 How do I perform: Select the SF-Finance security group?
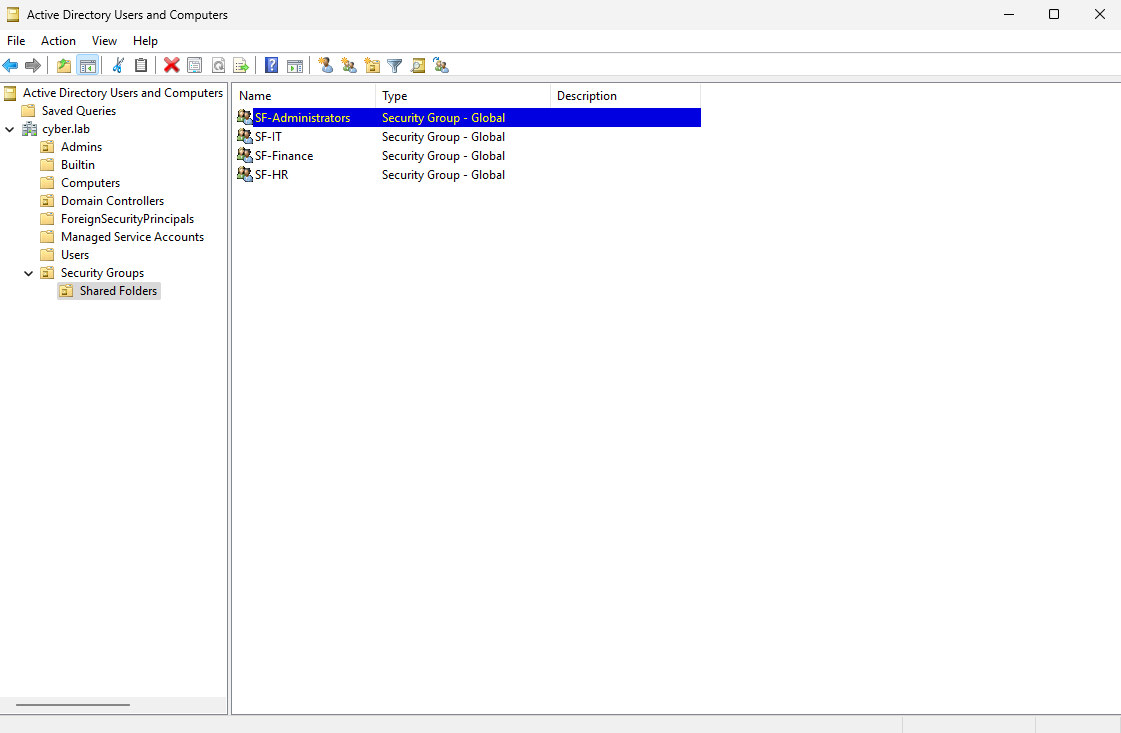[x=283, y=156]
